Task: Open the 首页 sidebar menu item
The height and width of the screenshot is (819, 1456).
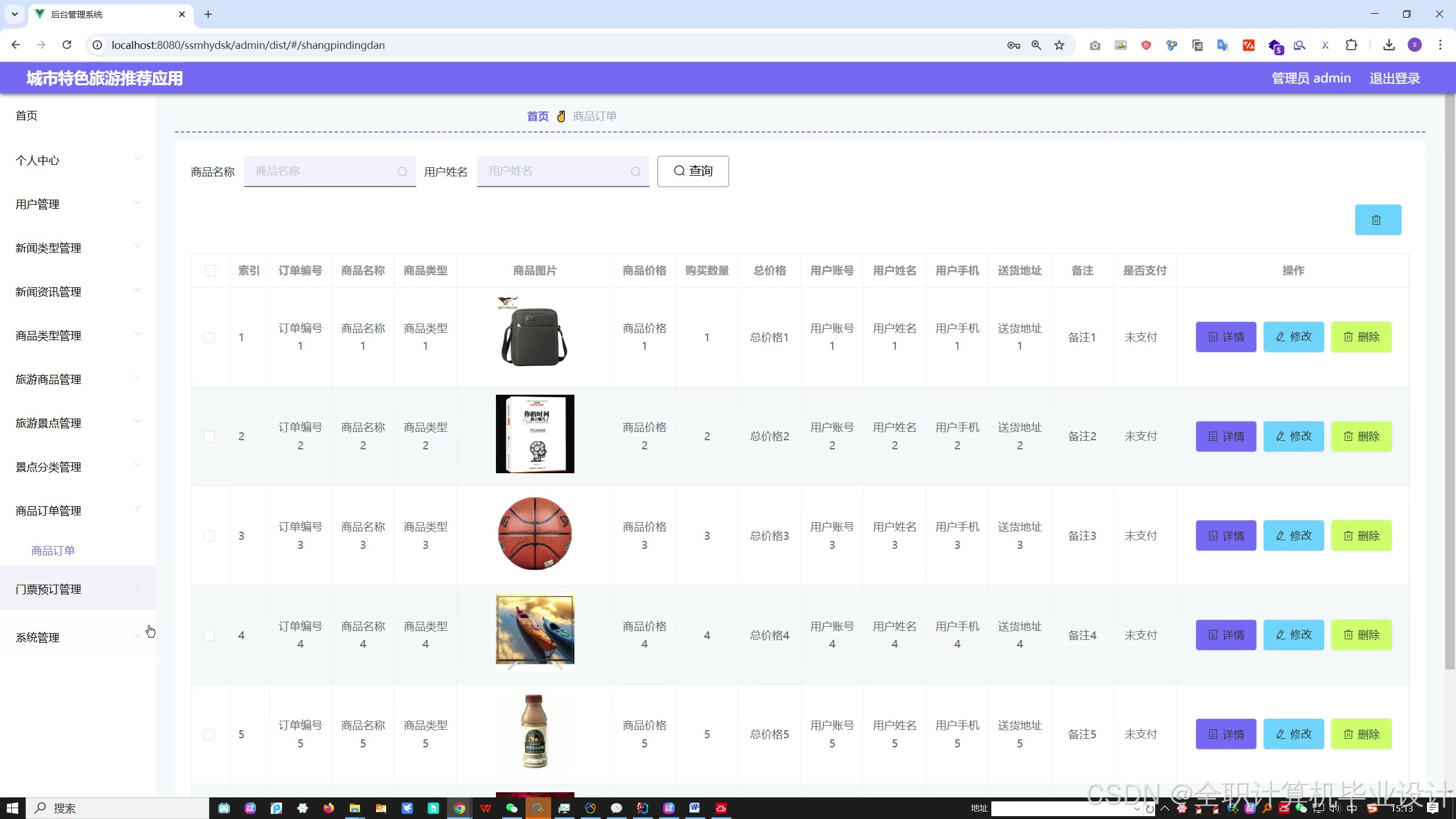Action: point(27,115)
